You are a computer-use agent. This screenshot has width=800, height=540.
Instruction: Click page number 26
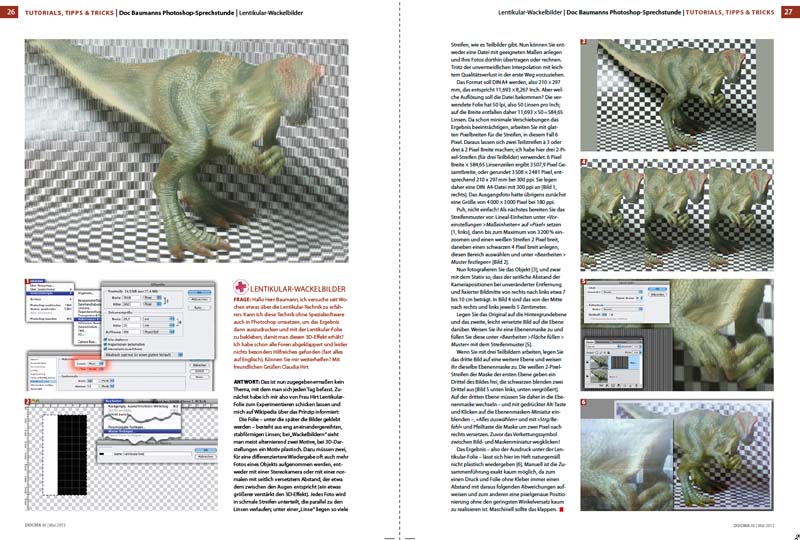tap(10, 12)
